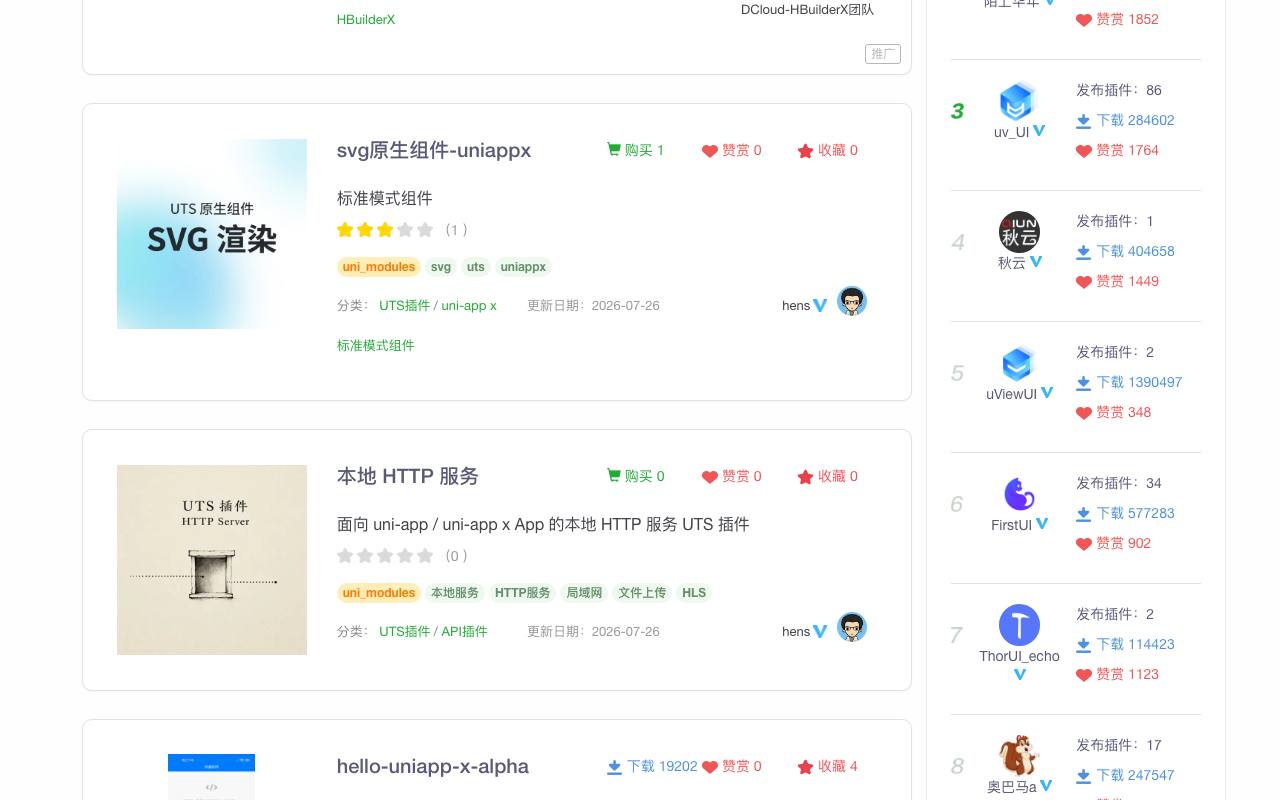The height and width of the screenshot is (800, 1280).
Task: Open the 本地 HTTP 服务 plugin title
Action: (x=408, y=476)
